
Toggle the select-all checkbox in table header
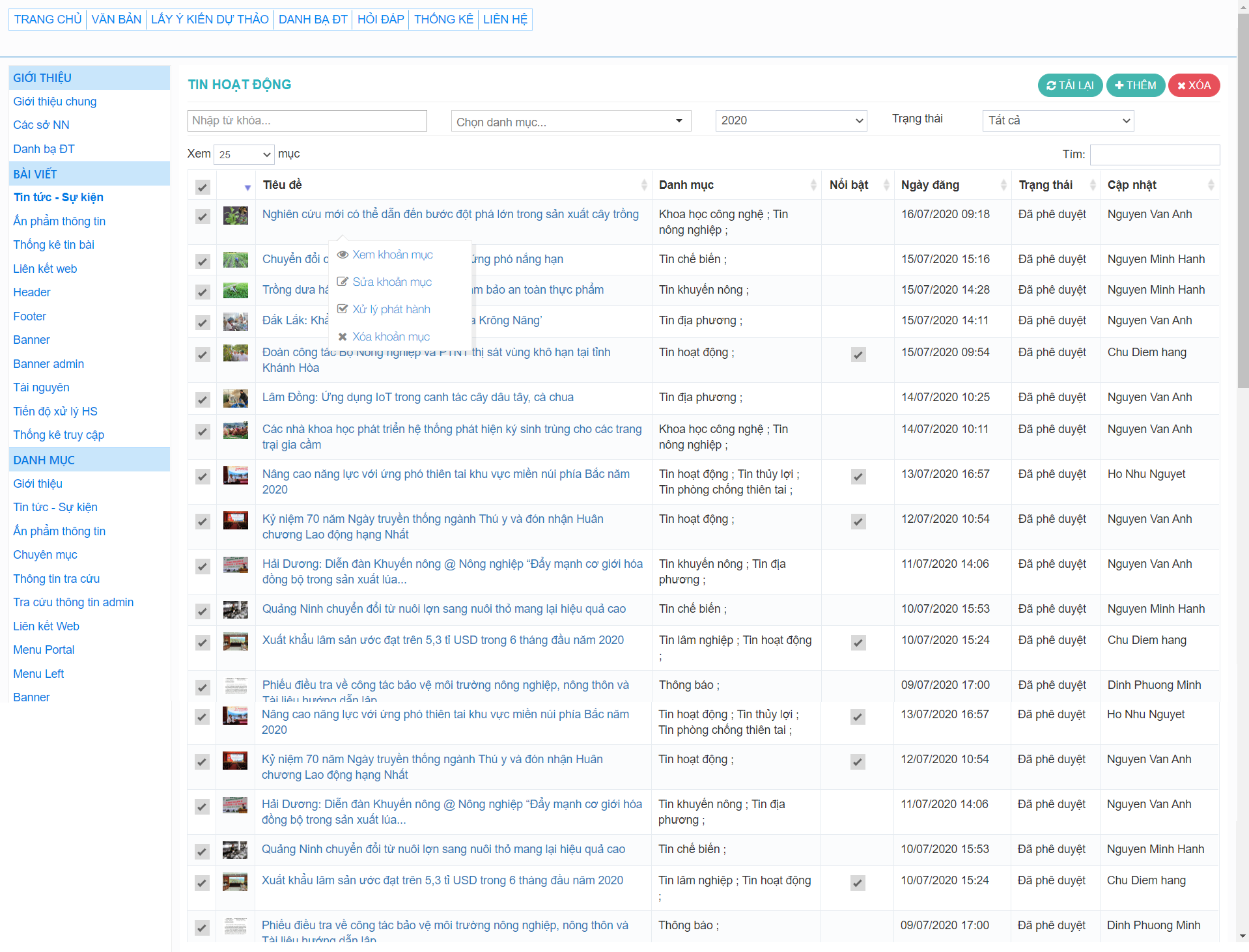tap(203, 188)
